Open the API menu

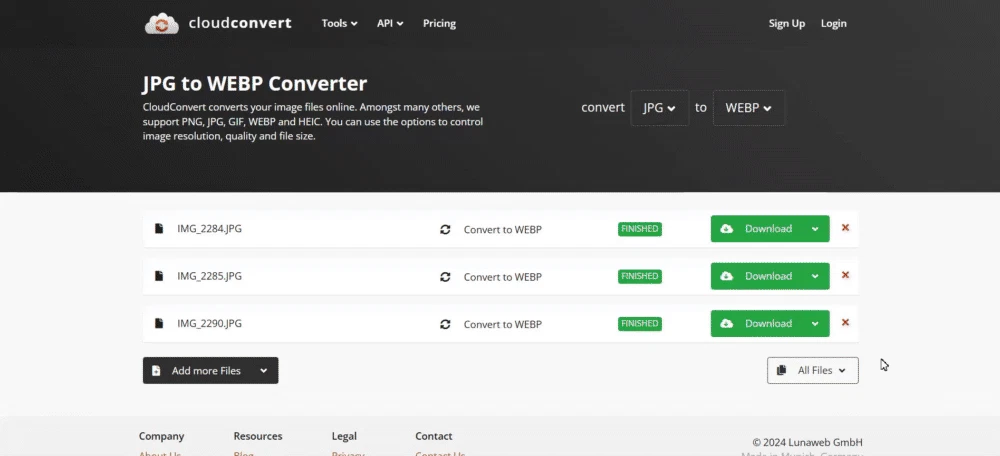(390, 24)
